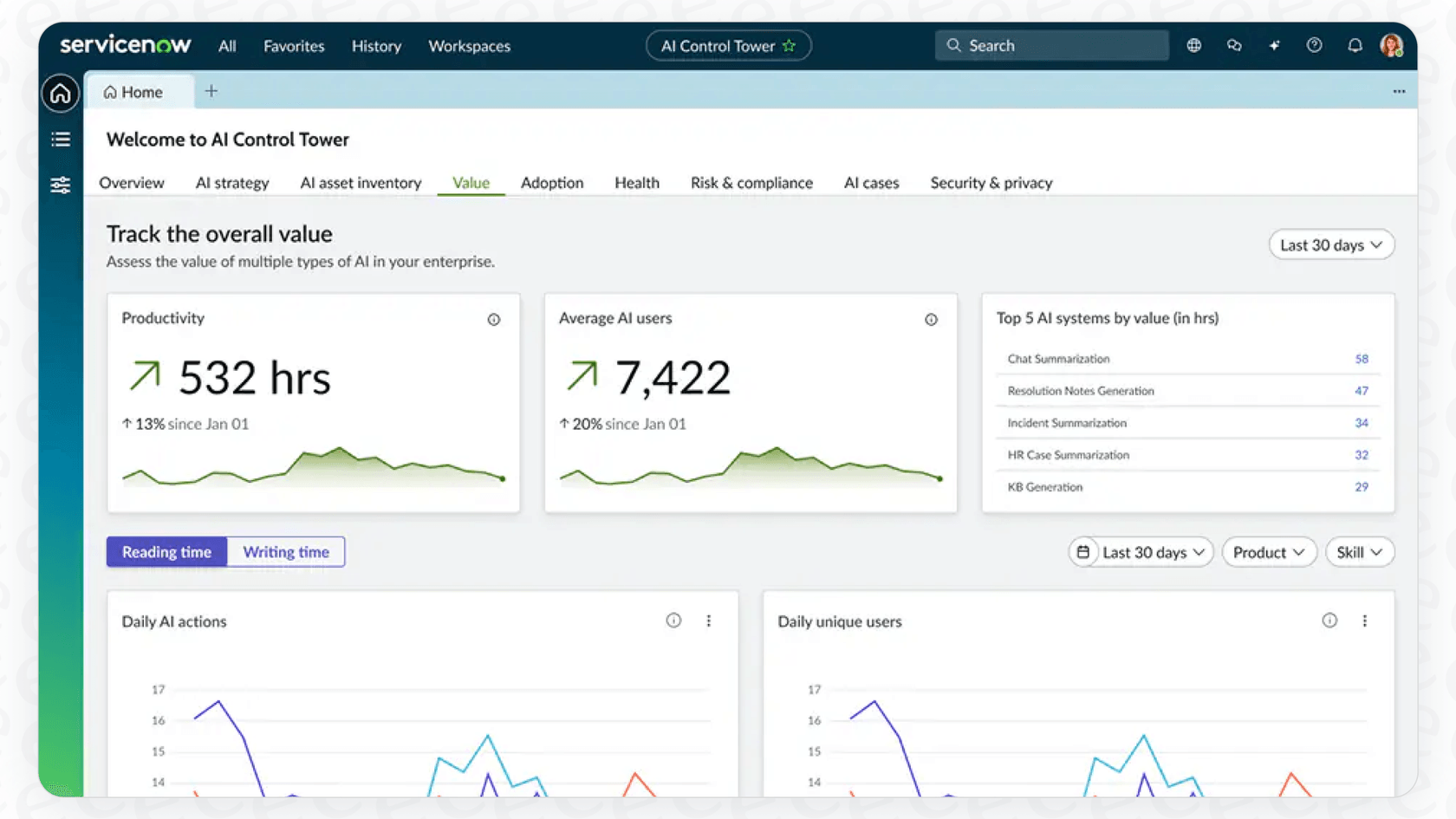Click the filter settings icon in the sidebar

[60, 185]
